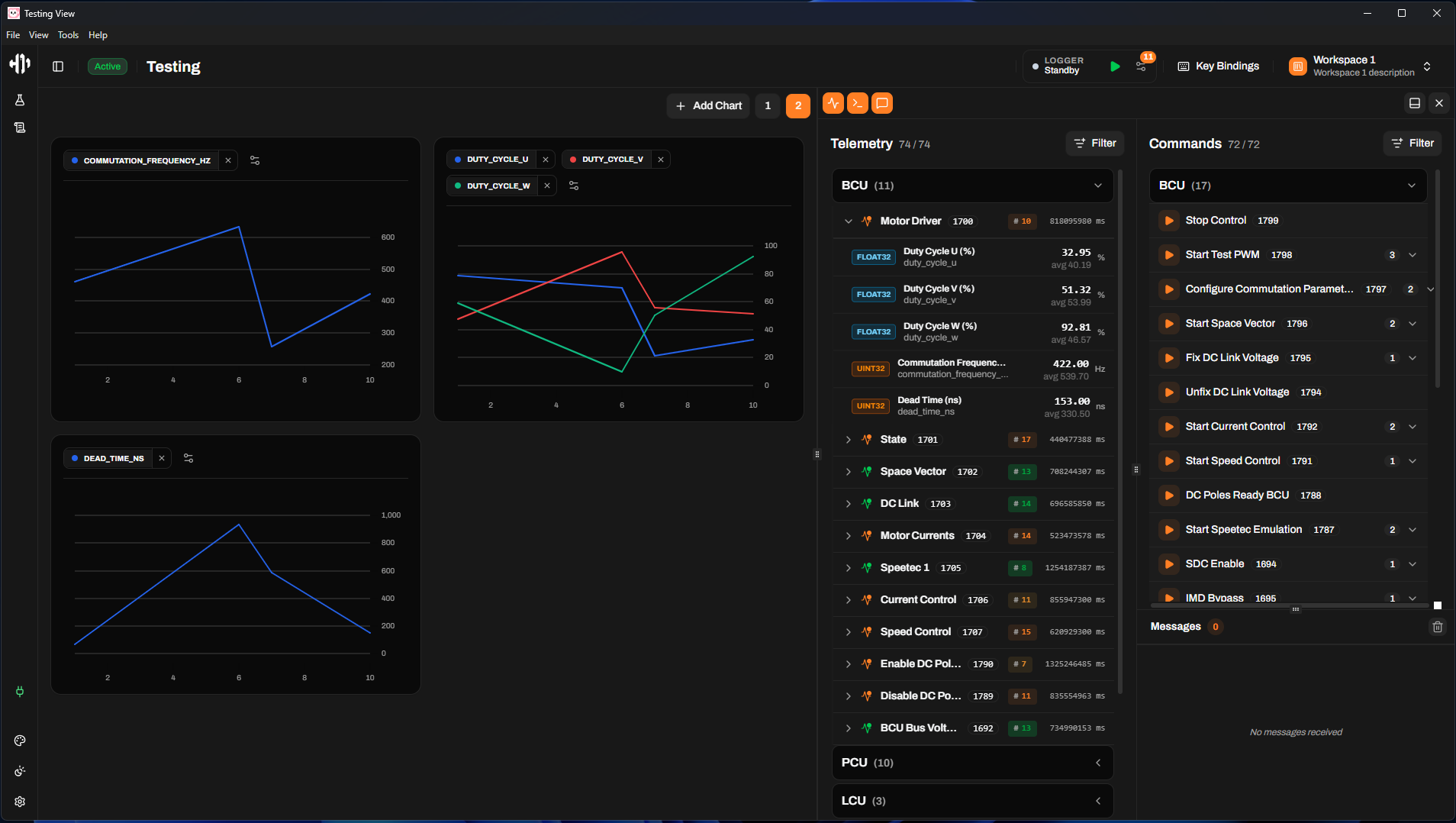Image resolution: width=1456 pixels, height=823 pixels.
Task: Open the Tools menu
Action: (68, 35)
